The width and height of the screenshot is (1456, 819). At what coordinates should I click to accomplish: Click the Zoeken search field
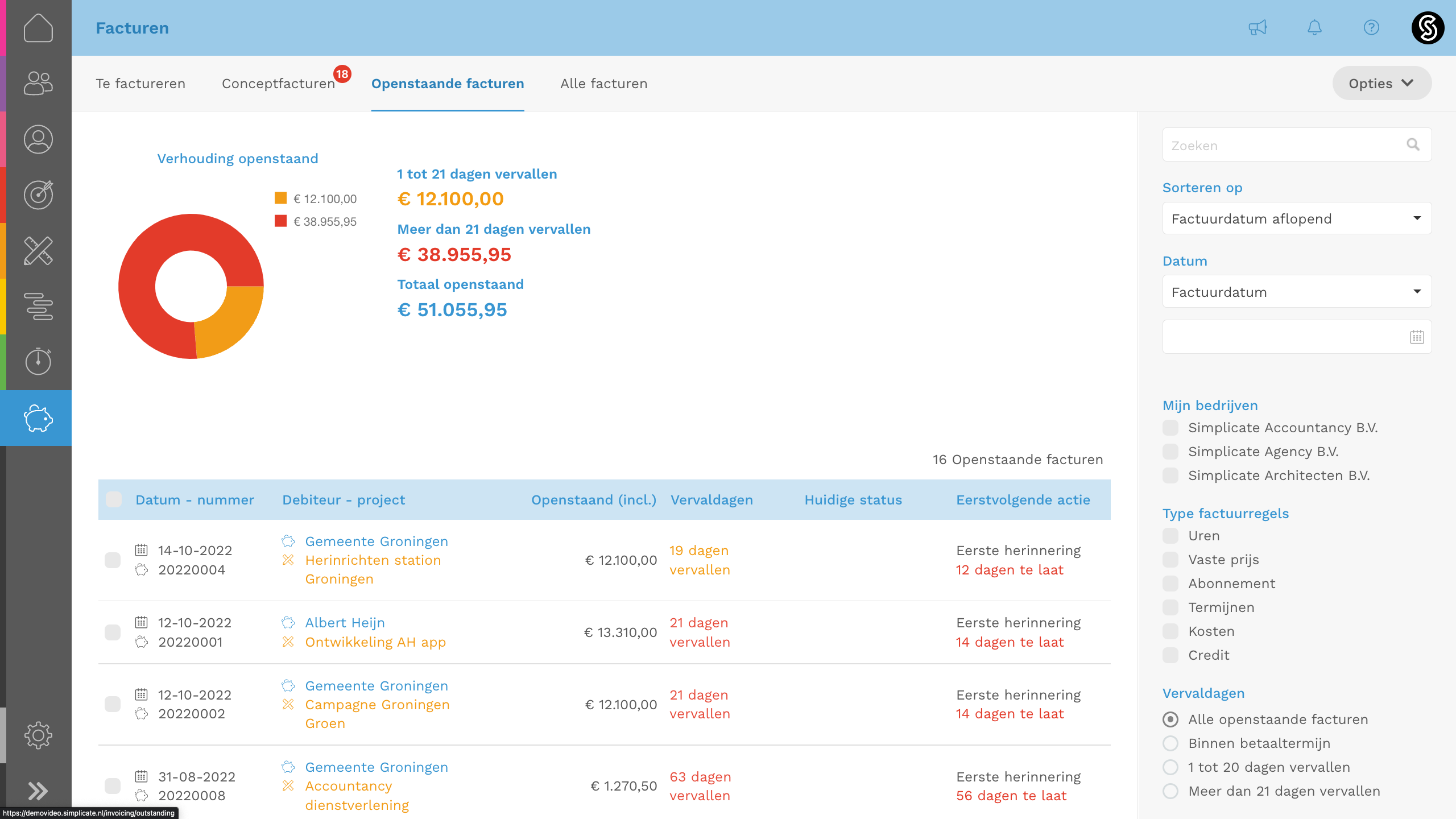[x=1280, y=145]
